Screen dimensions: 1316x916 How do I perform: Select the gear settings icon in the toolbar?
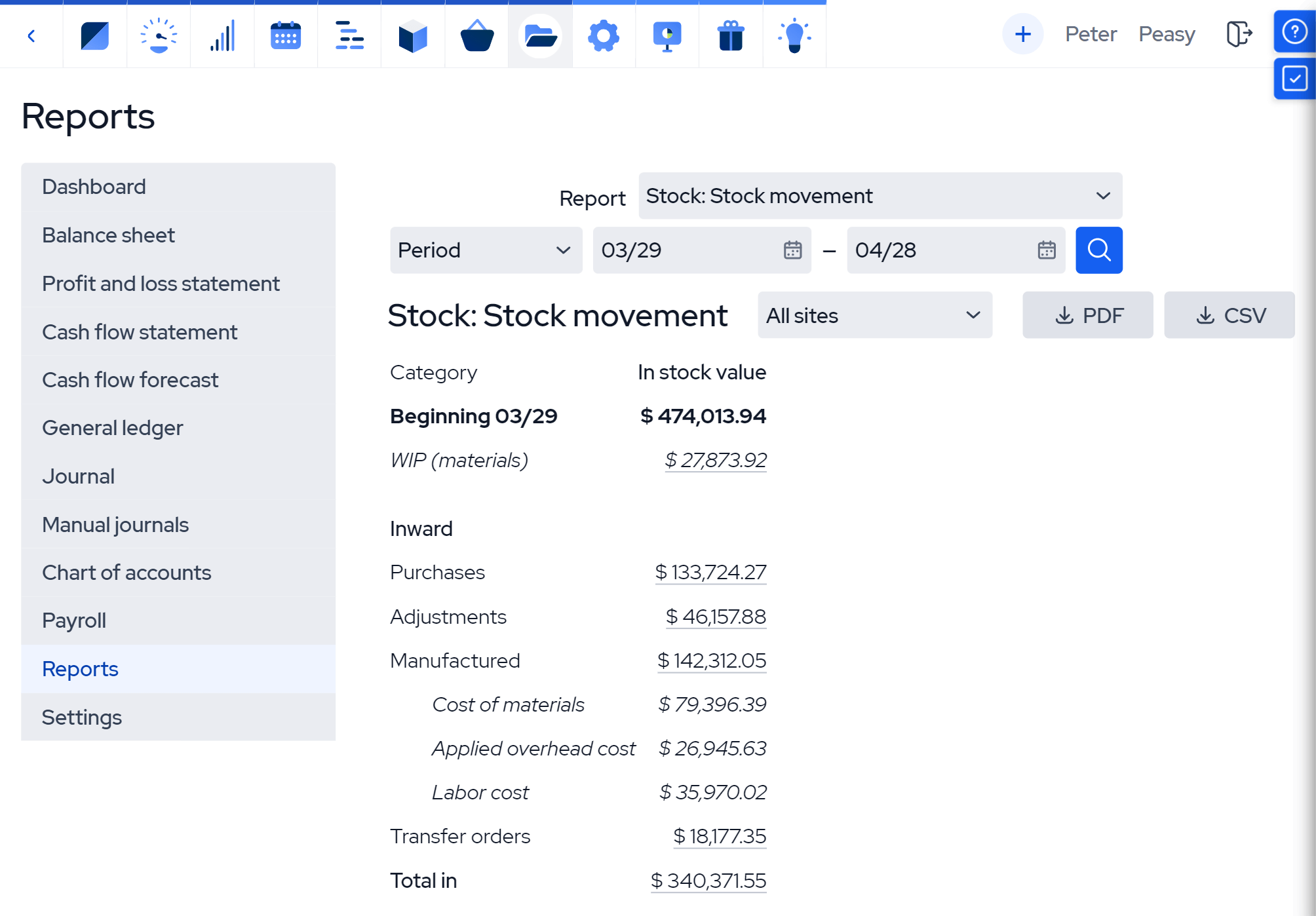click(604, 35)
